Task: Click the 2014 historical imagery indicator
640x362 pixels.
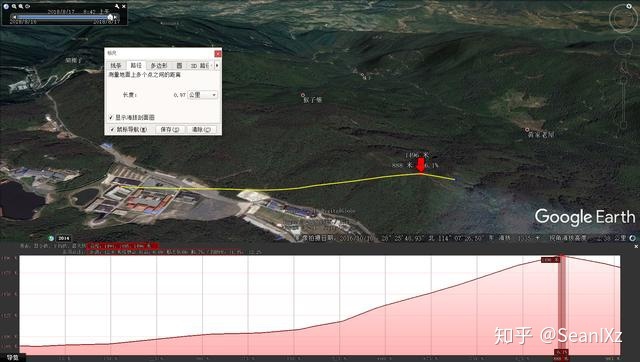Action: (x=63, y=238)
